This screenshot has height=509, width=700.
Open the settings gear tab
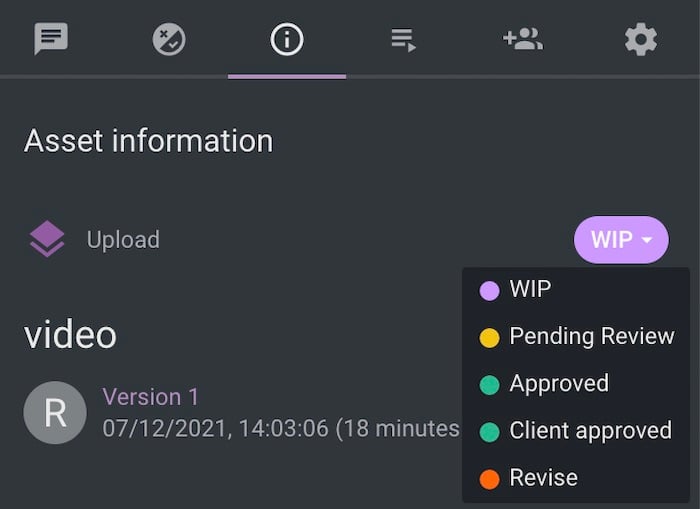tap(641, 39)
